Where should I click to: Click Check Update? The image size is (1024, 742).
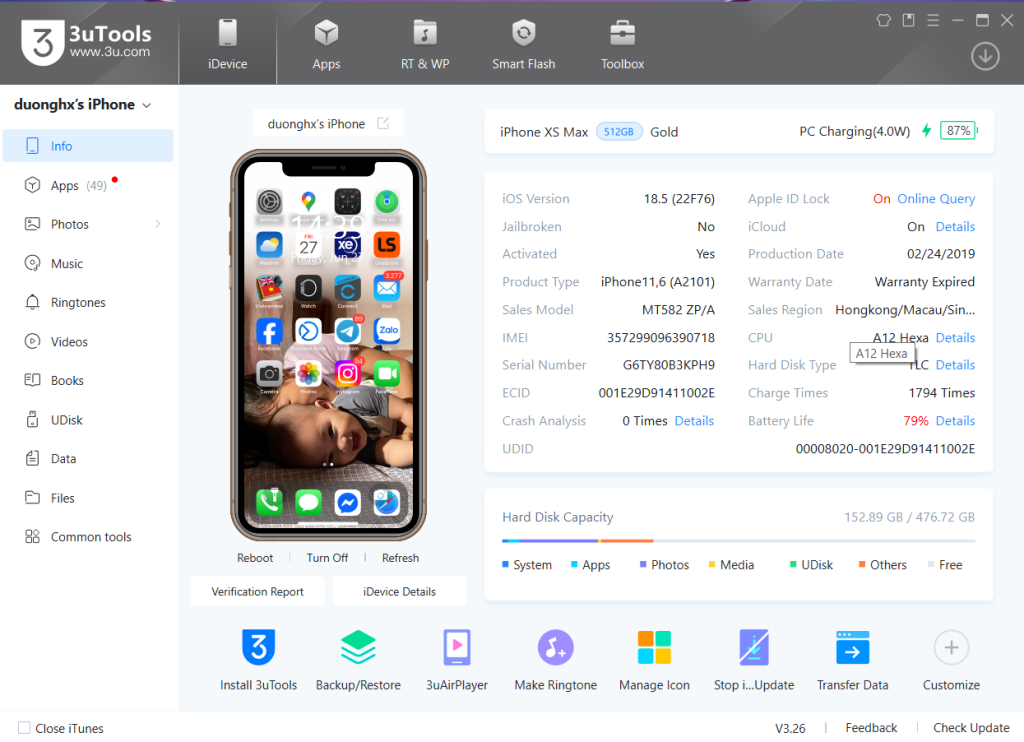(x=971, y=728)
